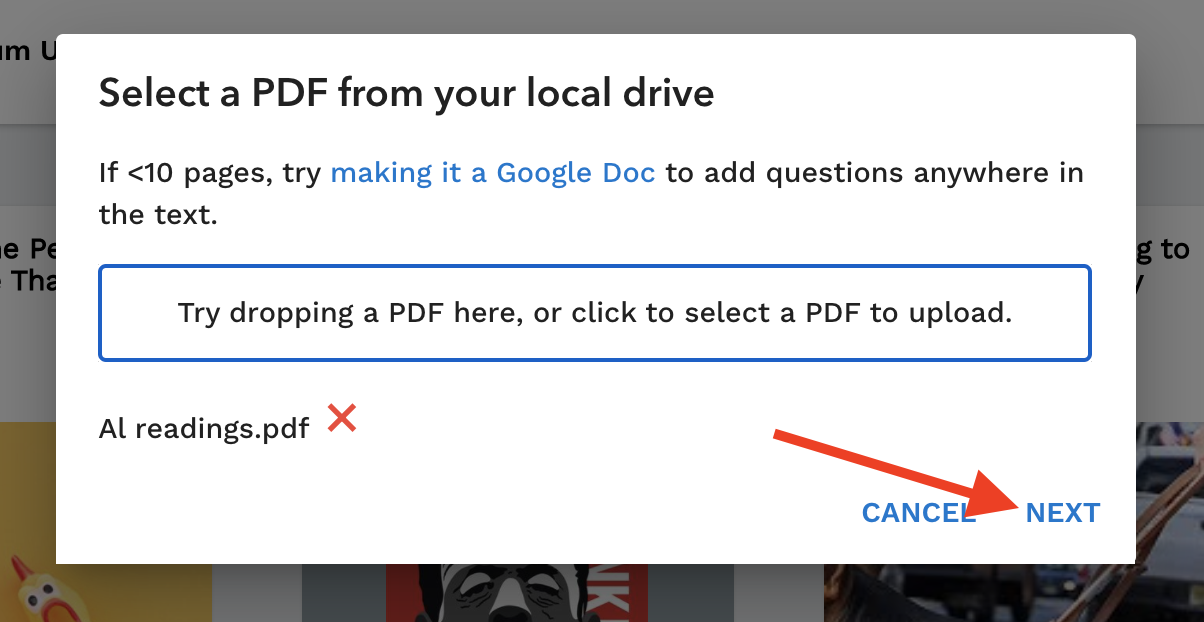Click the PDF drop zone to browse files
Screen dimensions: 1204x622
[595, 313]
